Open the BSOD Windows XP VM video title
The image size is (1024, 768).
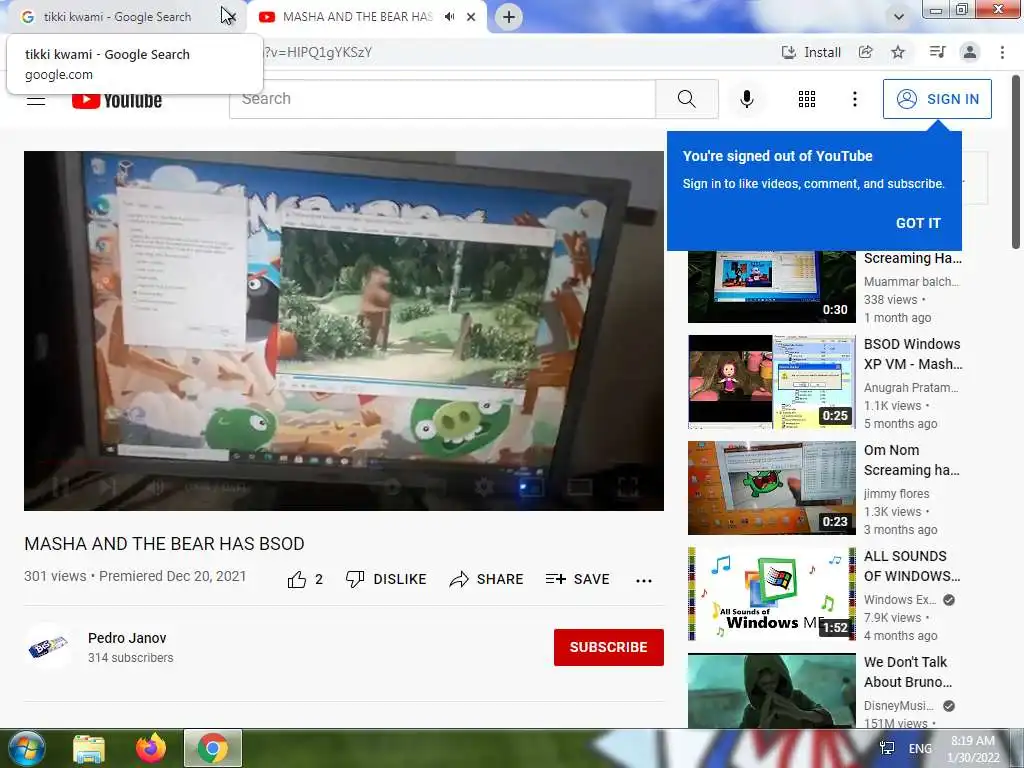(x=912, y=354)
